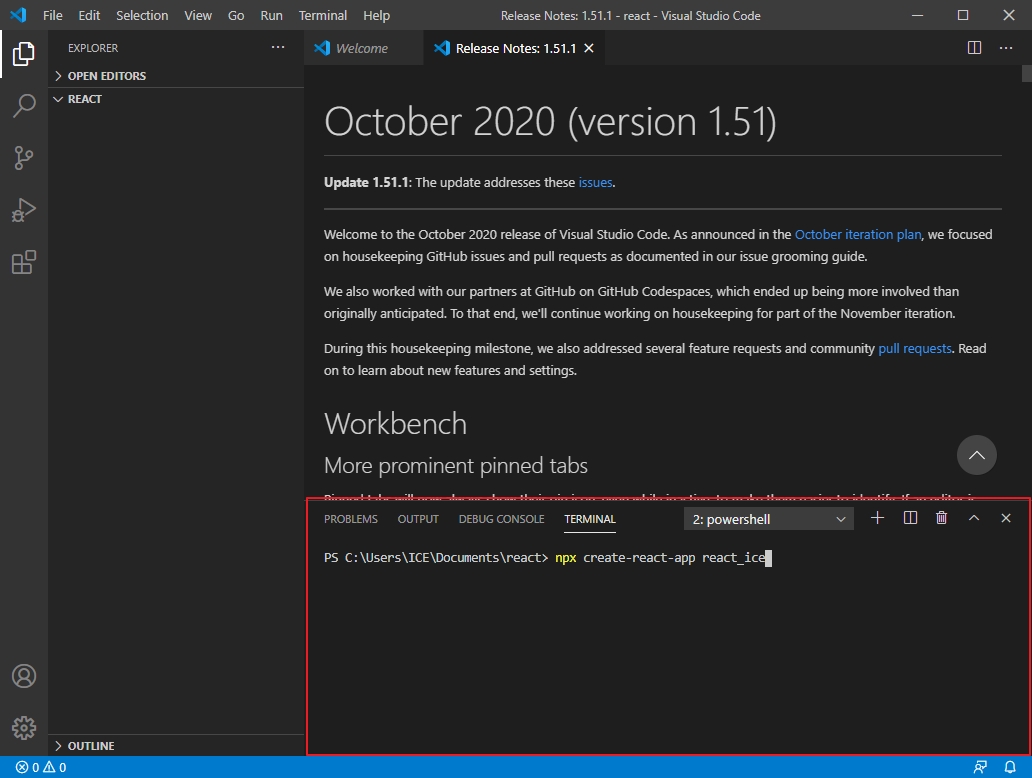Image resolution: width=1032 pixels, height=778 pixels.
Task: Open the Accounts menu icon
Action: click(24, 676)
